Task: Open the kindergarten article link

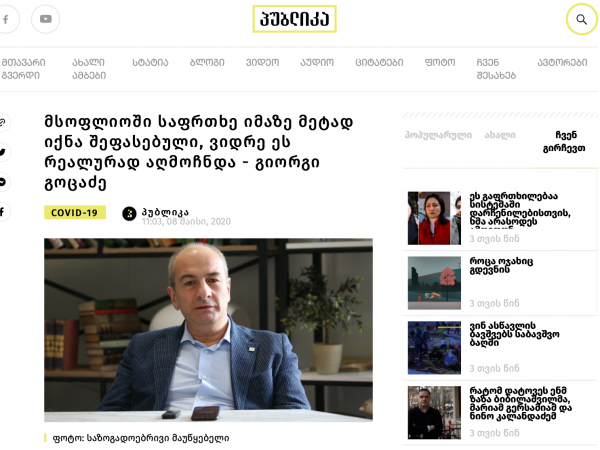Action: click(514, 334)
